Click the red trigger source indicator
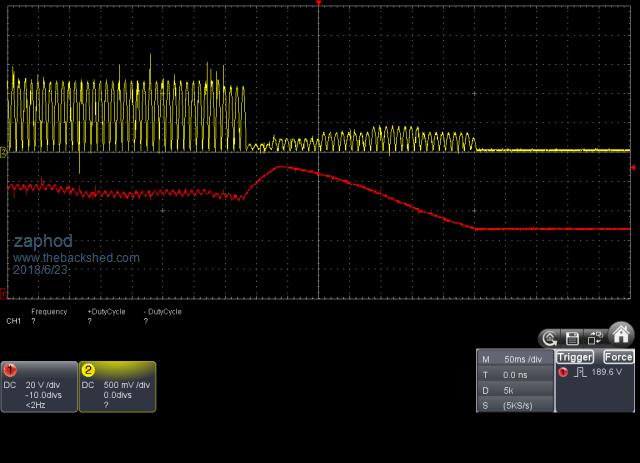The width and height of the screenshot is (640, 463). tap(563, 372)
